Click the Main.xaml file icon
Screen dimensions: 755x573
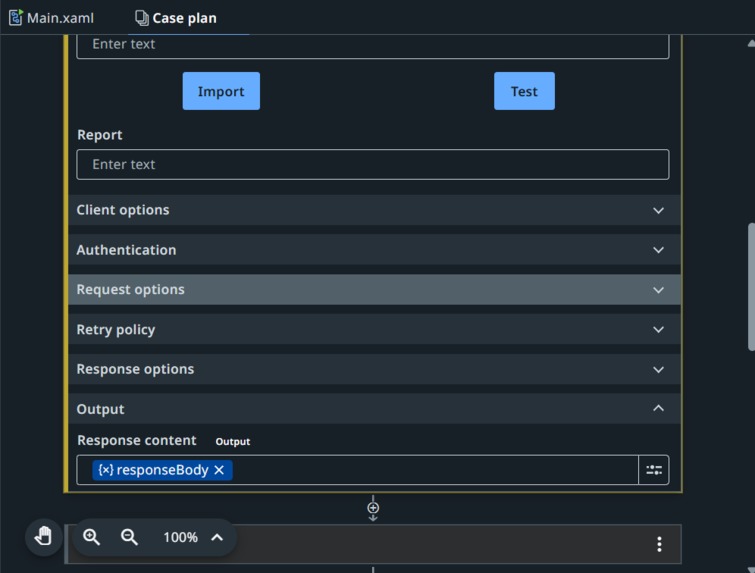pyautogui.click(x=15, y=17)
